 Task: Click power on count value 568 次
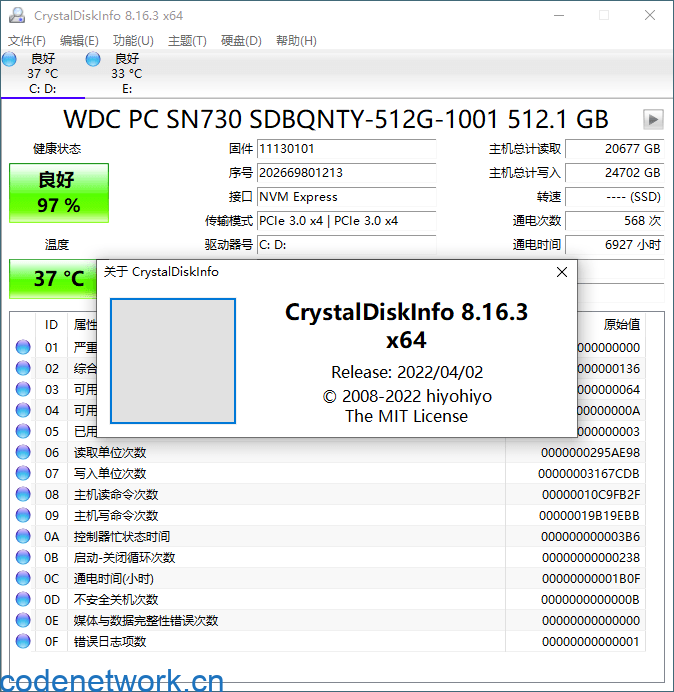pos(614,221)
